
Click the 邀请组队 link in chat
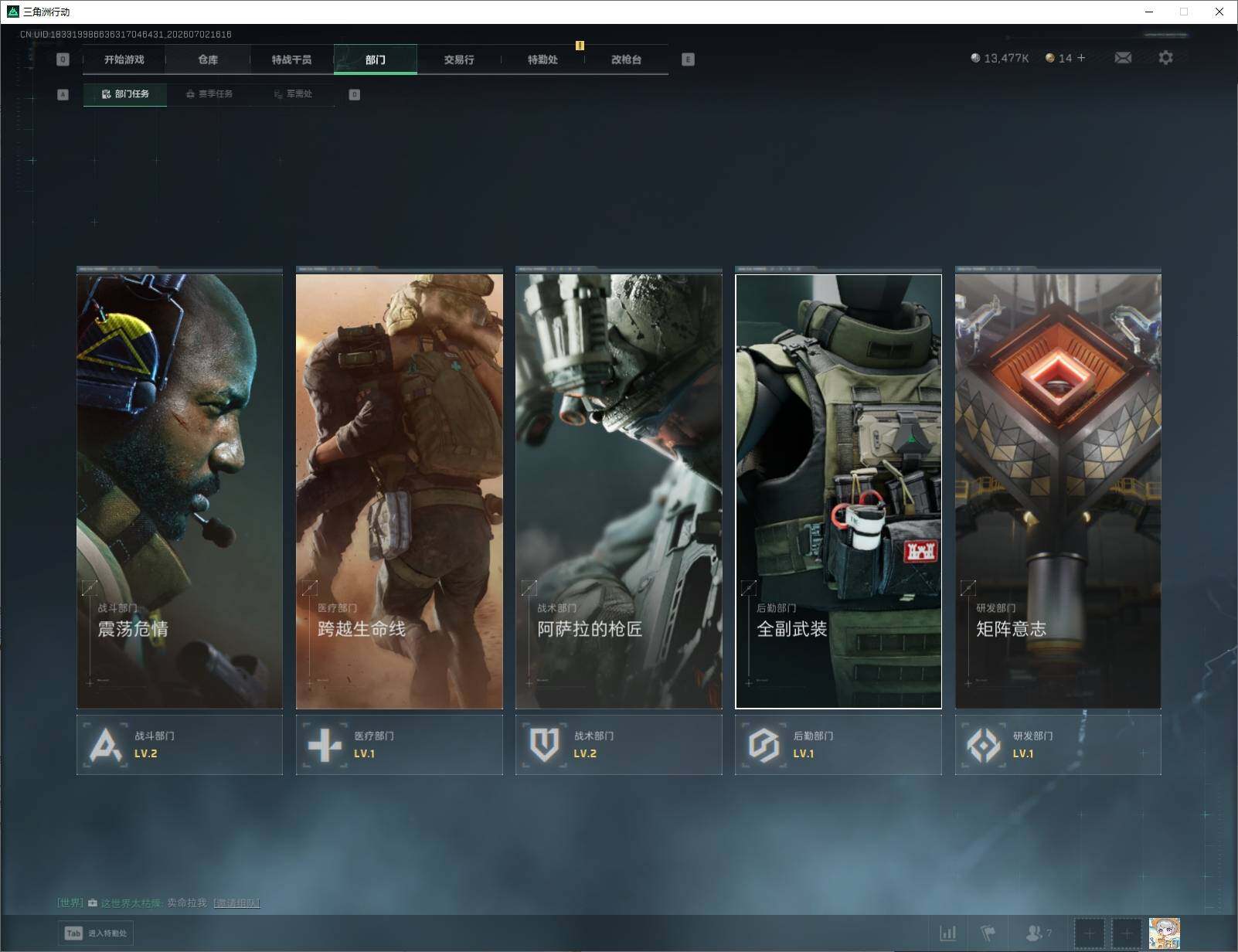tap(236, 903)
